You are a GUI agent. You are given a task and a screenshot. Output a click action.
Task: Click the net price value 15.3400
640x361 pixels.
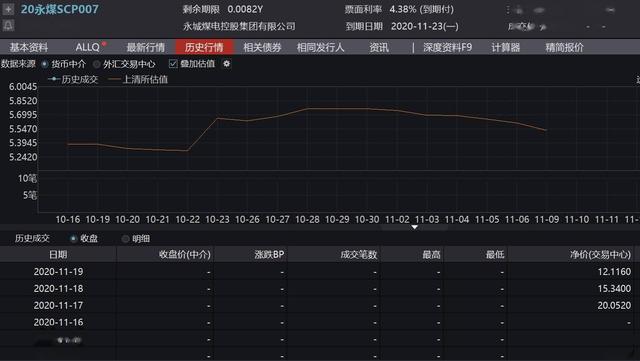(614, 288)
